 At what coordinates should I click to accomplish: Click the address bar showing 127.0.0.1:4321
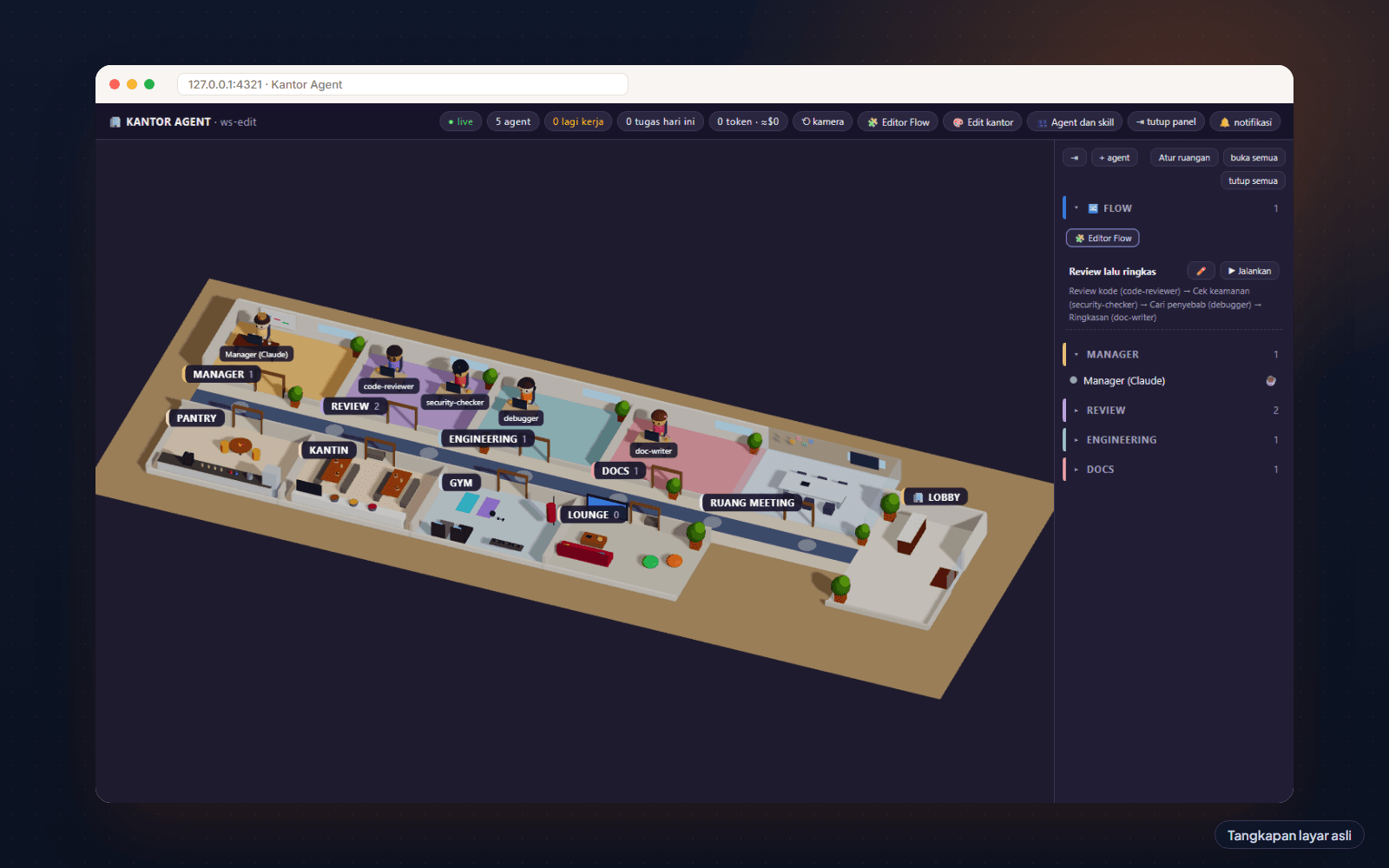(403, 84)
